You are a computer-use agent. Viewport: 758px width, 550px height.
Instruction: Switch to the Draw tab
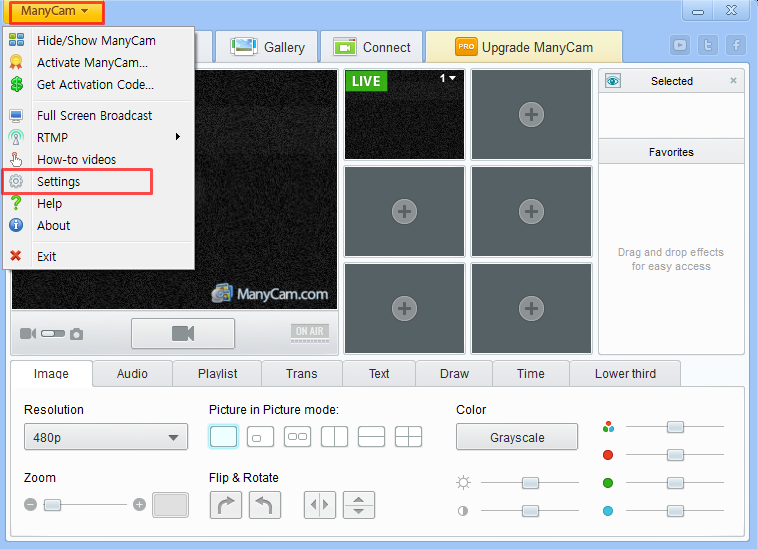454,374
